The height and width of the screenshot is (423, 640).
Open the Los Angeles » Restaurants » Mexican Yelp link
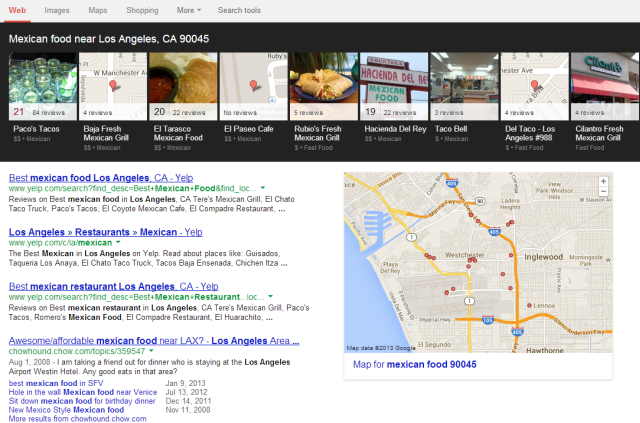[x=106, y=232]
